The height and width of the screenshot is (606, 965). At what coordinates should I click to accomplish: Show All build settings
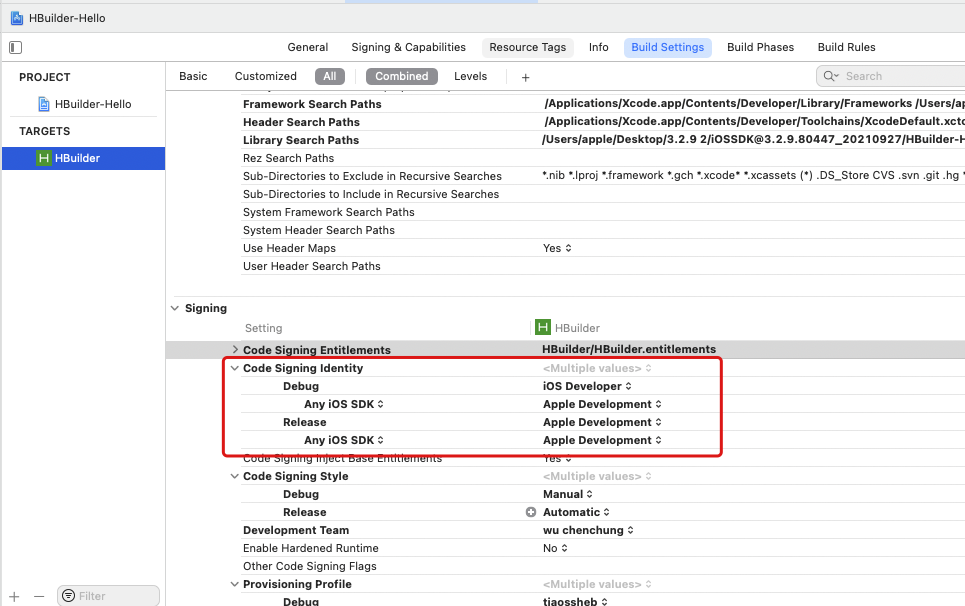coord(330,76)
